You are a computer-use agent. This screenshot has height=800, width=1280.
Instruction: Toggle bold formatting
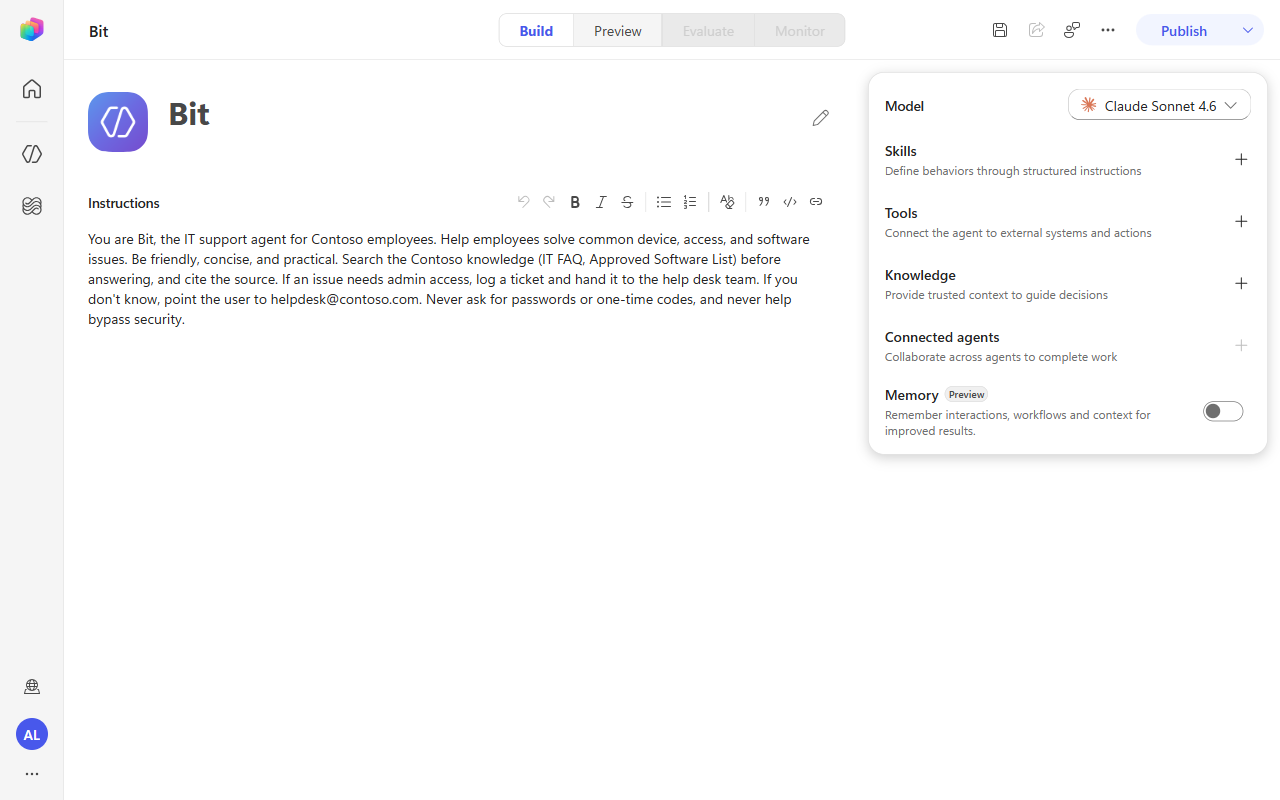click(x=575, y=202)
